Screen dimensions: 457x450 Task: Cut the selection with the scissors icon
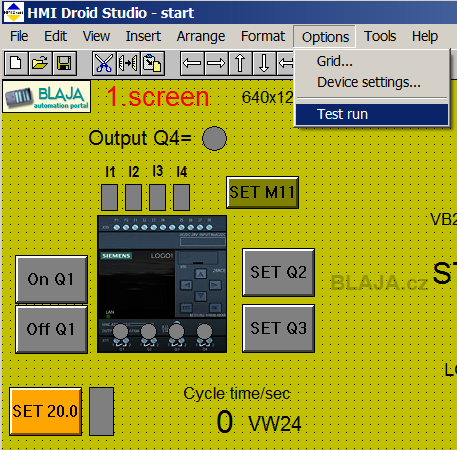click(x=104, y=63)
